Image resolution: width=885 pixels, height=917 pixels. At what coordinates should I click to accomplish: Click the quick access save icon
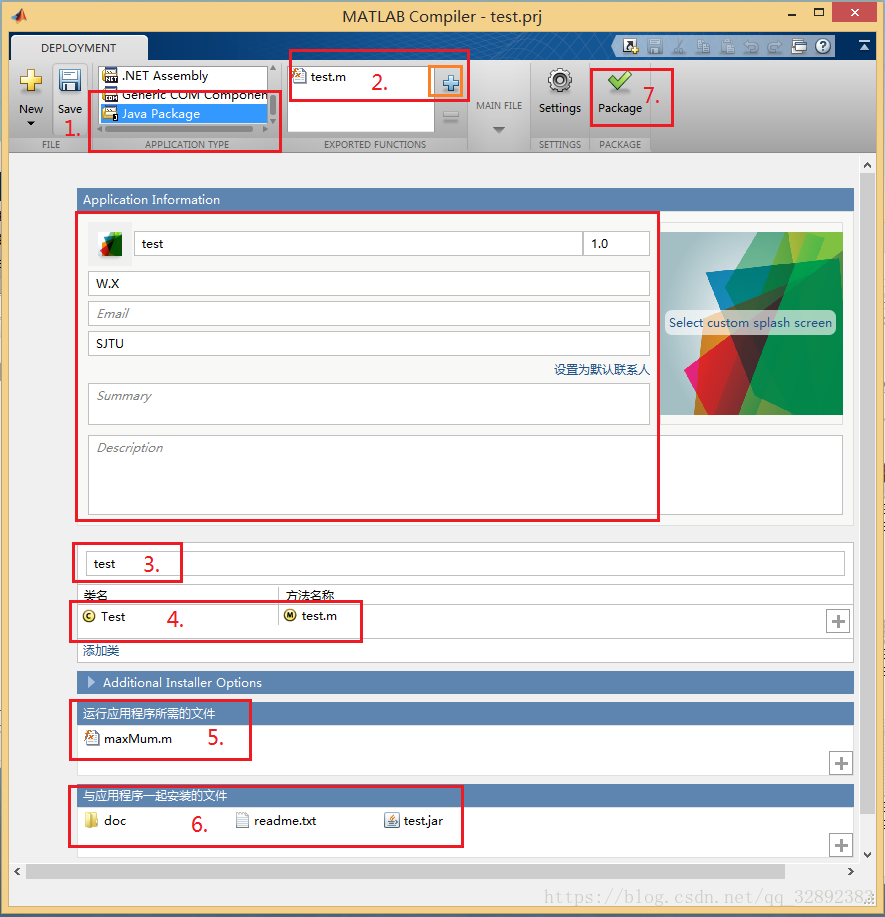(655, 46)
